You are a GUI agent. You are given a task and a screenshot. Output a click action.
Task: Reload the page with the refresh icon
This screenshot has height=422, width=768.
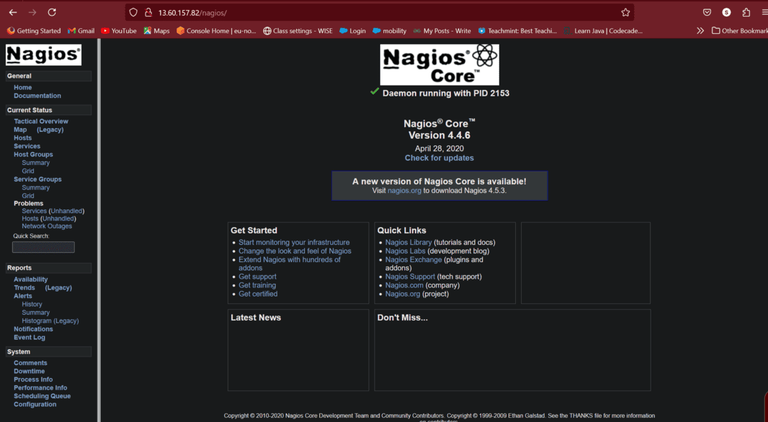[x=52, y=12]
